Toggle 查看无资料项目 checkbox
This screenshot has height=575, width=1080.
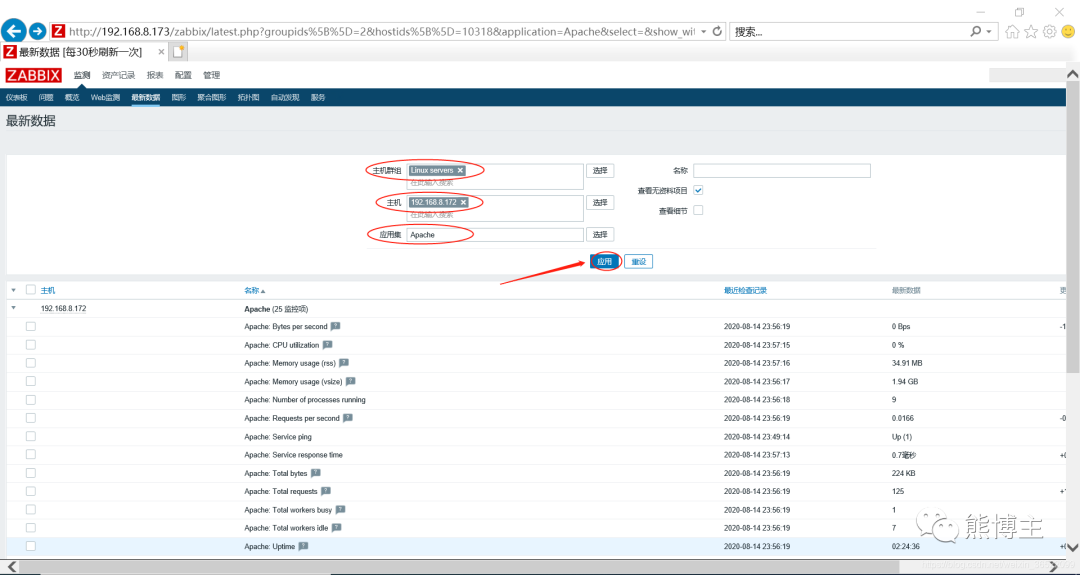[x=698, y=190]
